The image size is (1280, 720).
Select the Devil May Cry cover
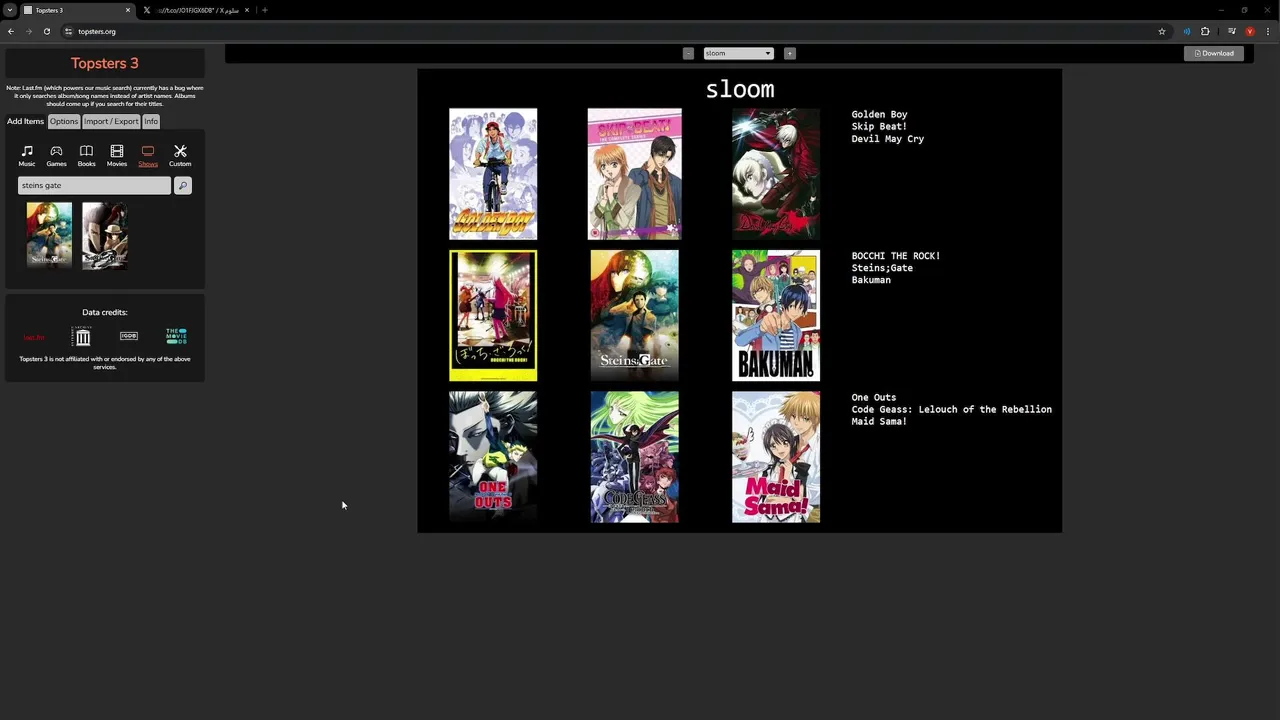[776, 174]
